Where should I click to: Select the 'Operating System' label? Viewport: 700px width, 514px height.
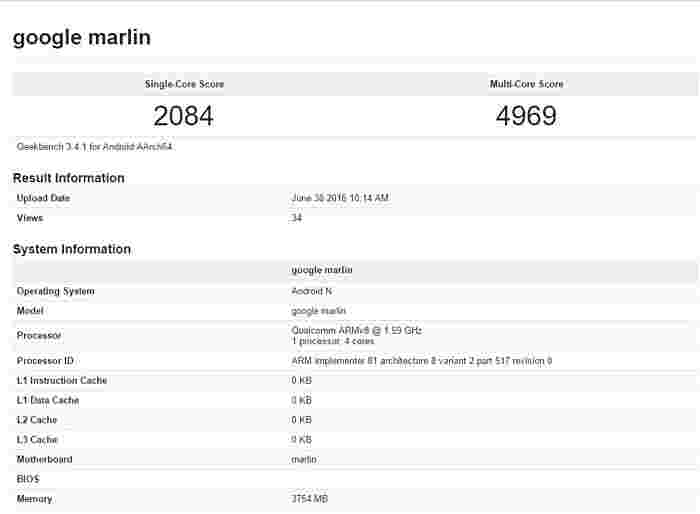[x=55, y=291]
